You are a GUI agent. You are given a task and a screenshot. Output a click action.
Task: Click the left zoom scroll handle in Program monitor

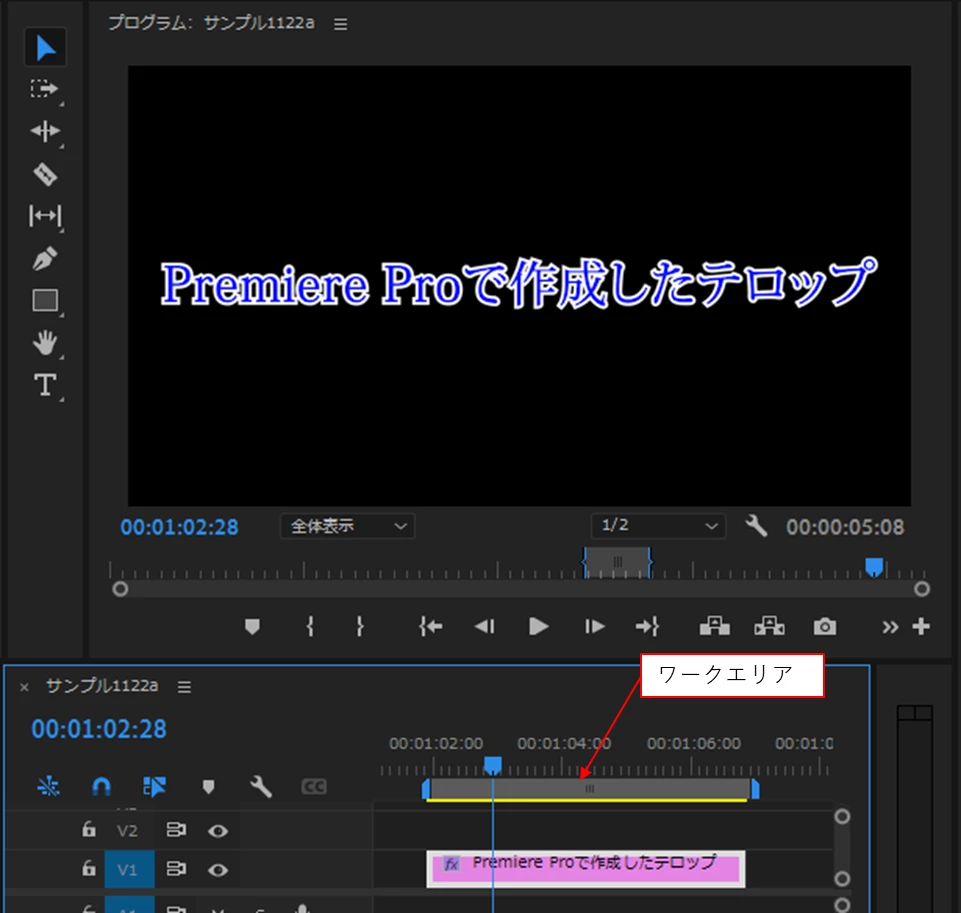coord(120,589)
